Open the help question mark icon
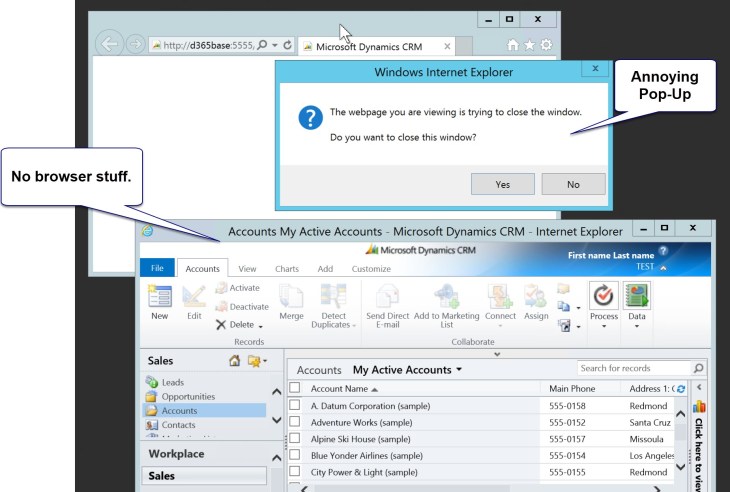This screenshot has width=730, height=492. click(663, 251)
